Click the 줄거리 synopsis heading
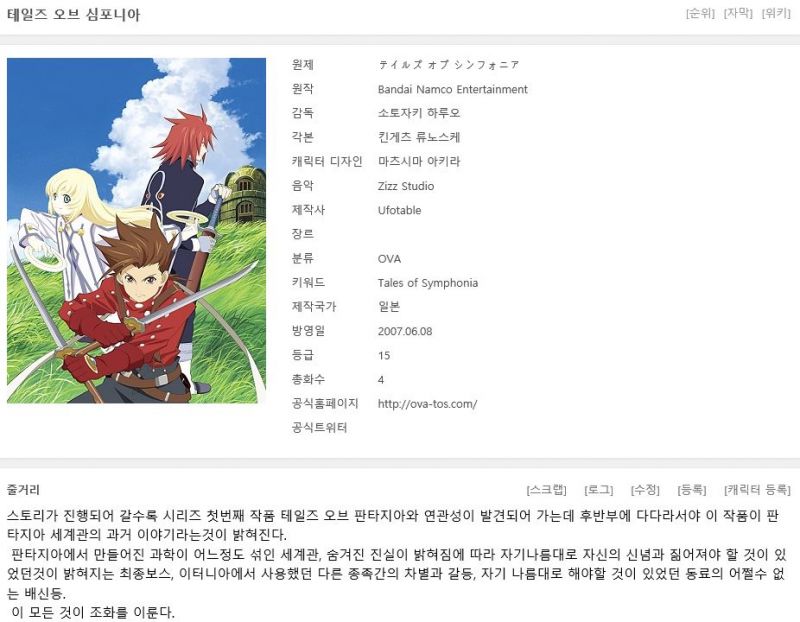The image size is (800, 622). tap(23, 490)
